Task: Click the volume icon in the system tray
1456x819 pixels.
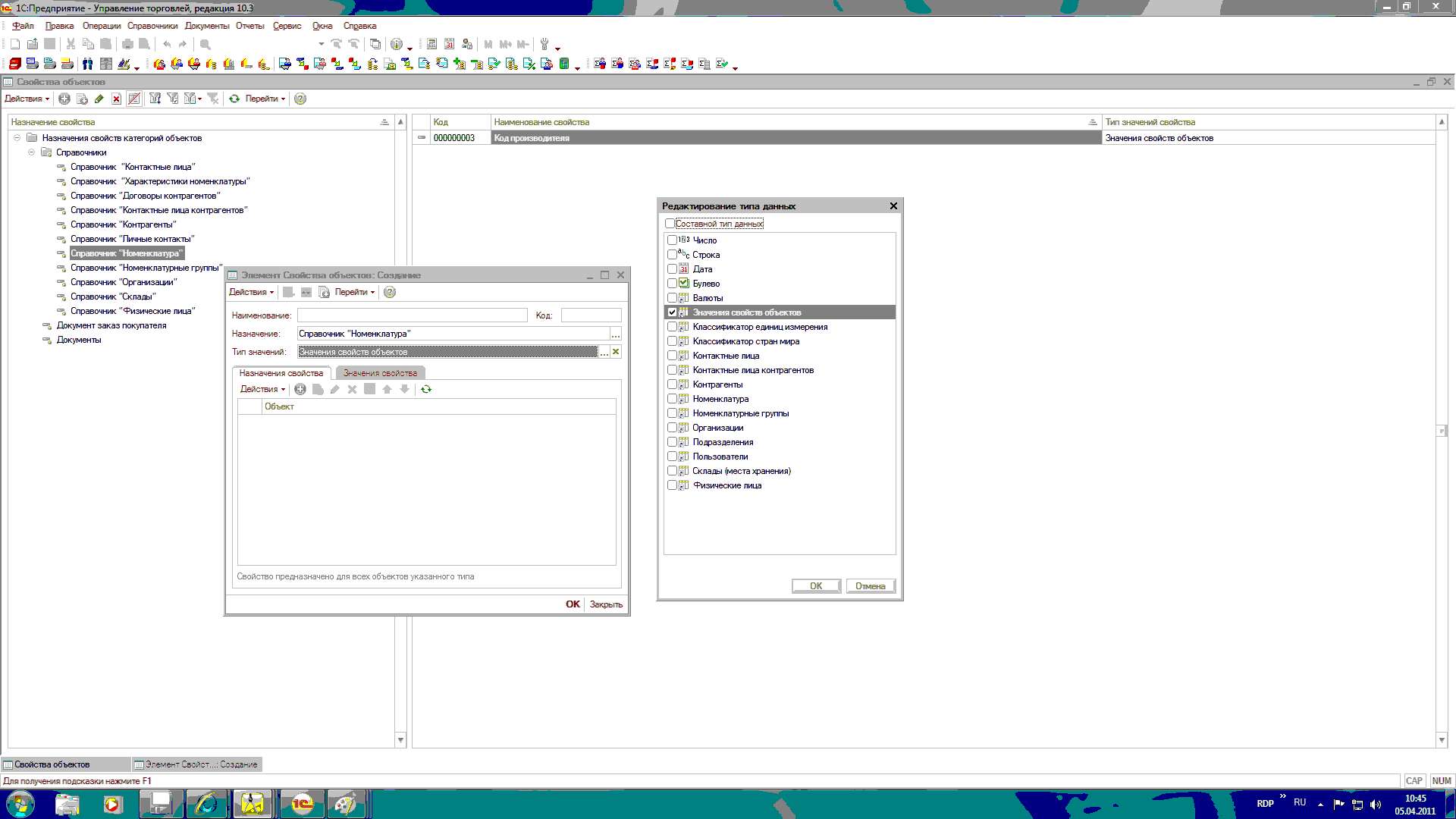Action: [x=1376, y=804]
